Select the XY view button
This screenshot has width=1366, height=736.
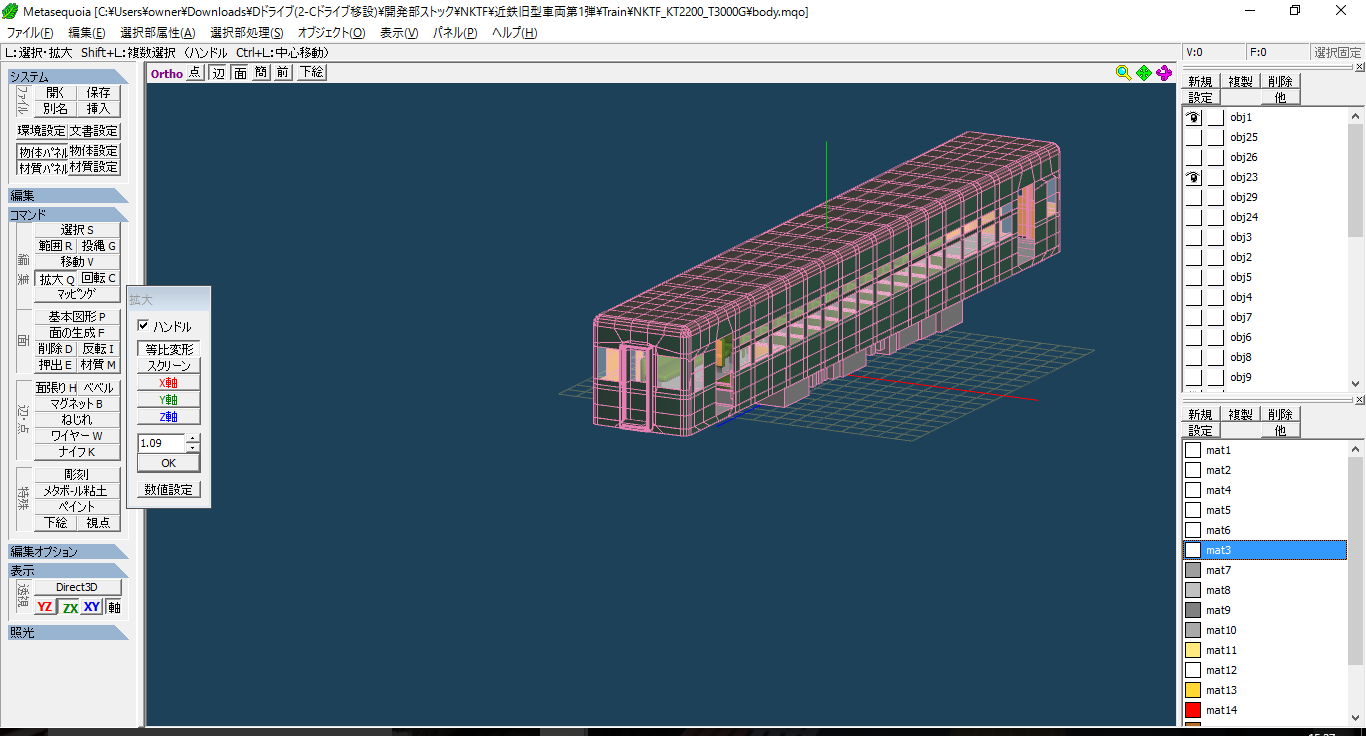pos(92,607)
